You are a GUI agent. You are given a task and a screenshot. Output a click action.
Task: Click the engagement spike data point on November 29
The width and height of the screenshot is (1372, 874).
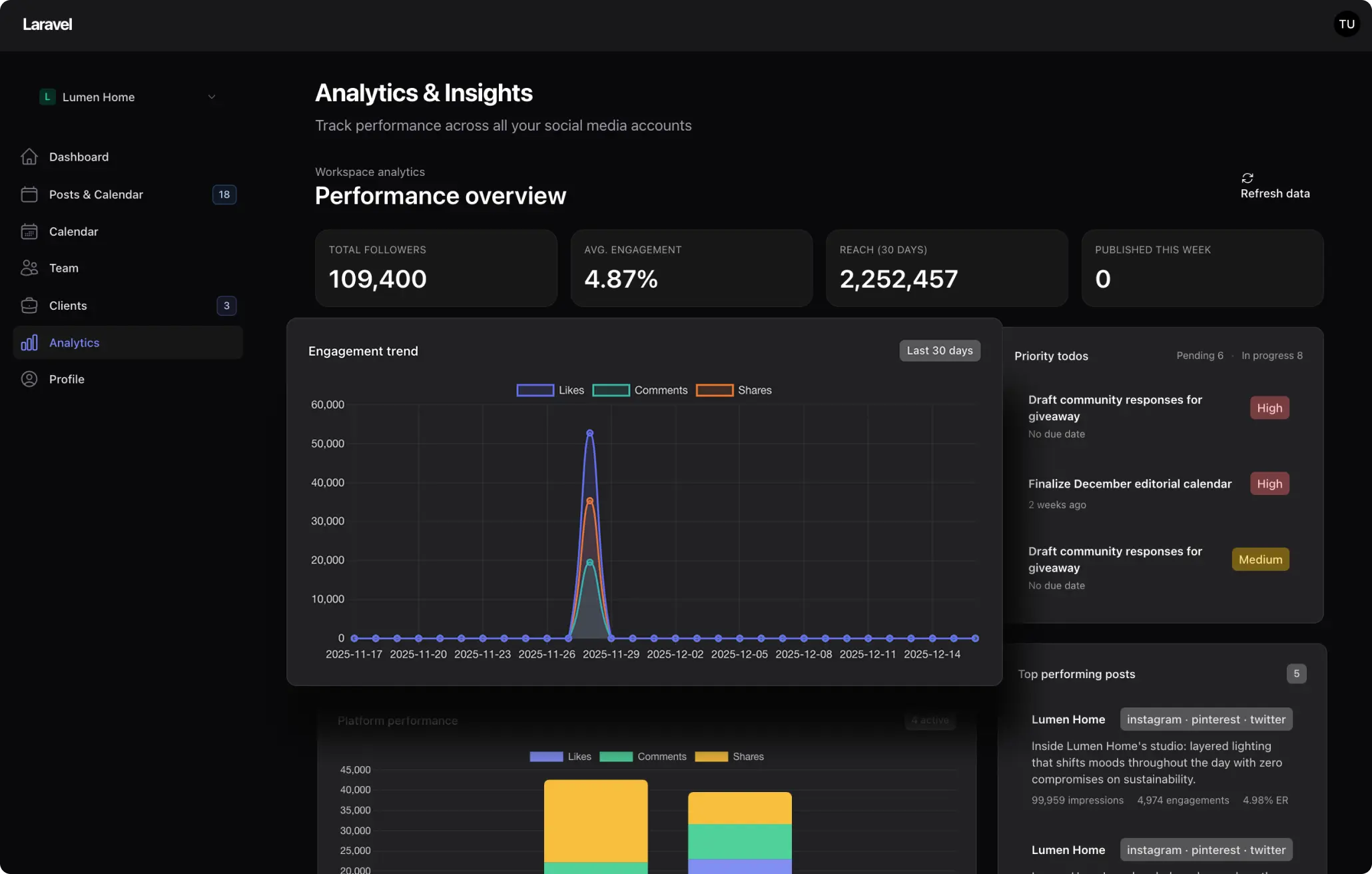coord(589,432)
